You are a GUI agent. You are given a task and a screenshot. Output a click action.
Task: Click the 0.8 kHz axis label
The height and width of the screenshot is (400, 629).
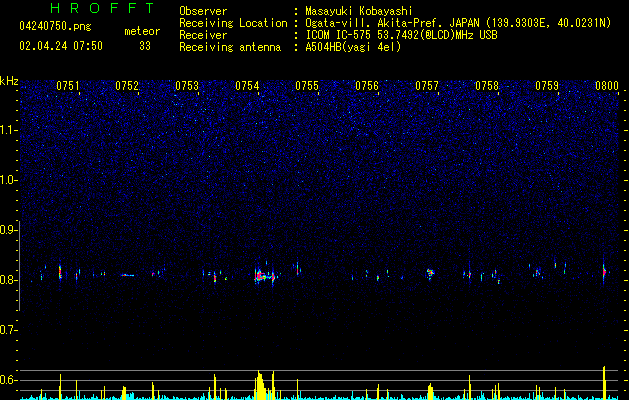click(x=9, y=280)
